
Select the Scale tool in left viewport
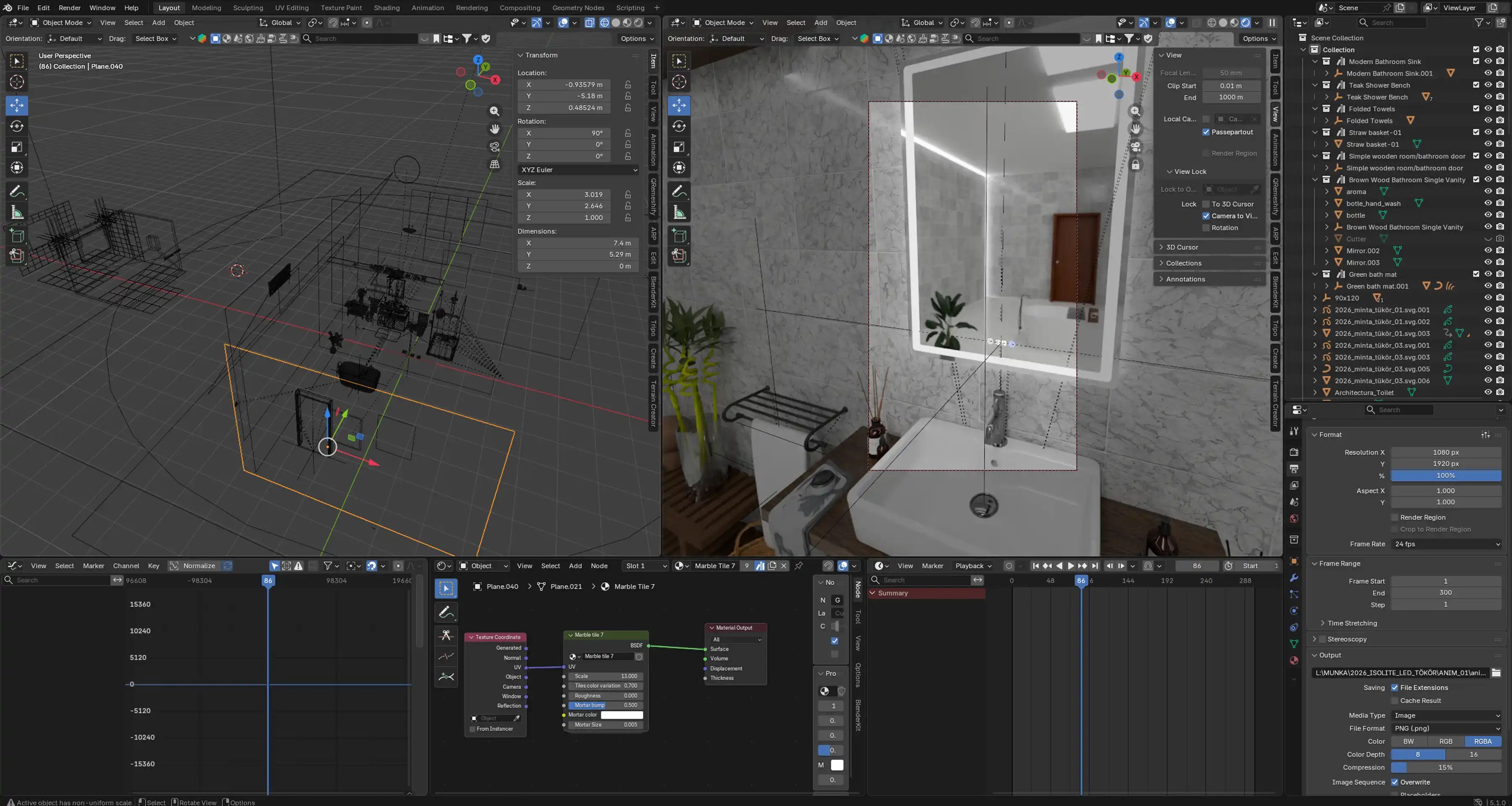point(17,147)
